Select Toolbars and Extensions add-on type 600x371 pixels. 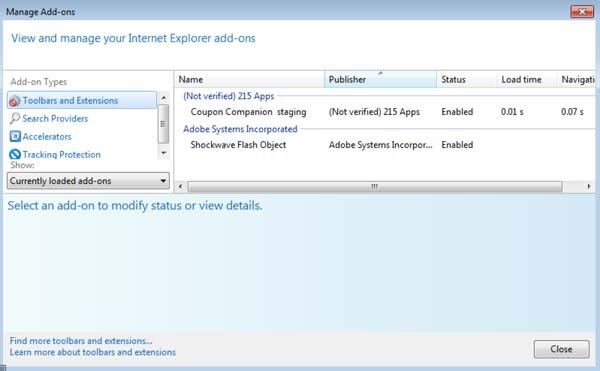point(82,100)
